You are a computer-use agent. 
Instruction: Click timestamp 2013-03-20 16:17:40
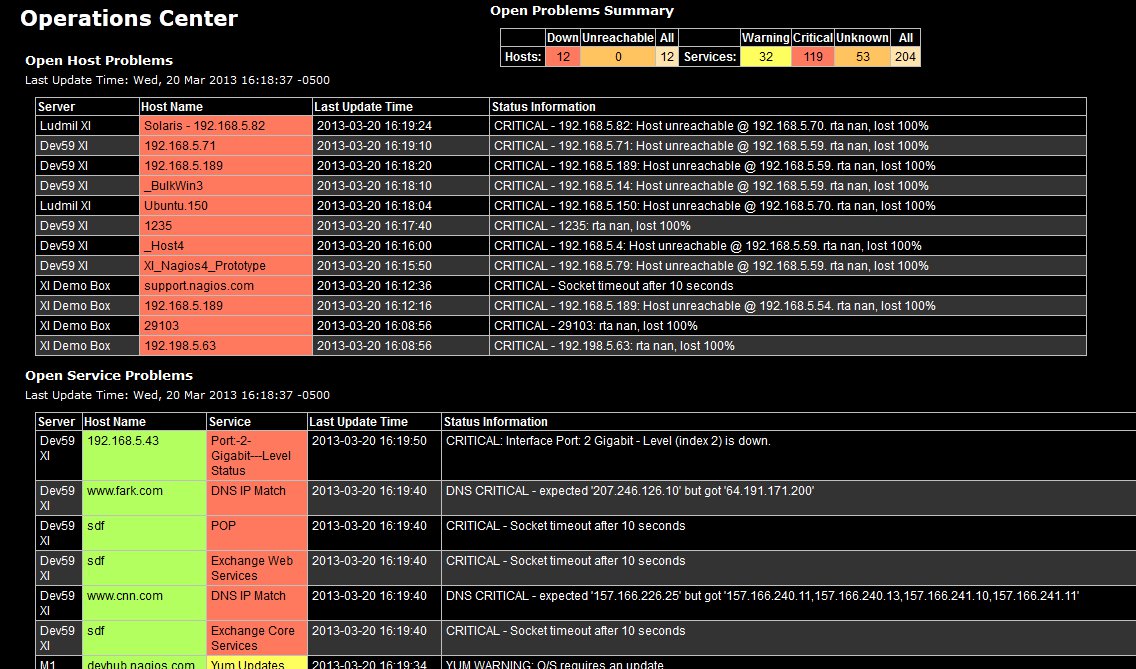click(x=375, y=225)
